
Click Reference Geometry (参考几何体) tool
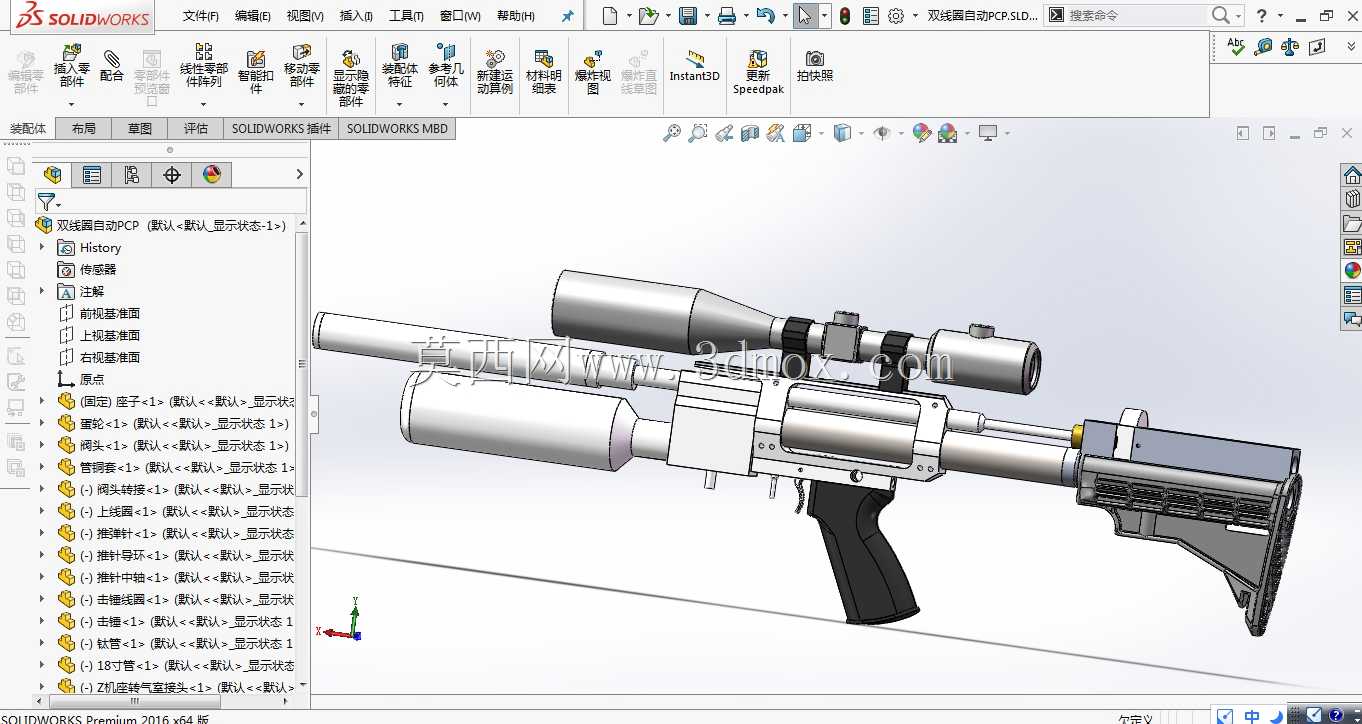446,67
